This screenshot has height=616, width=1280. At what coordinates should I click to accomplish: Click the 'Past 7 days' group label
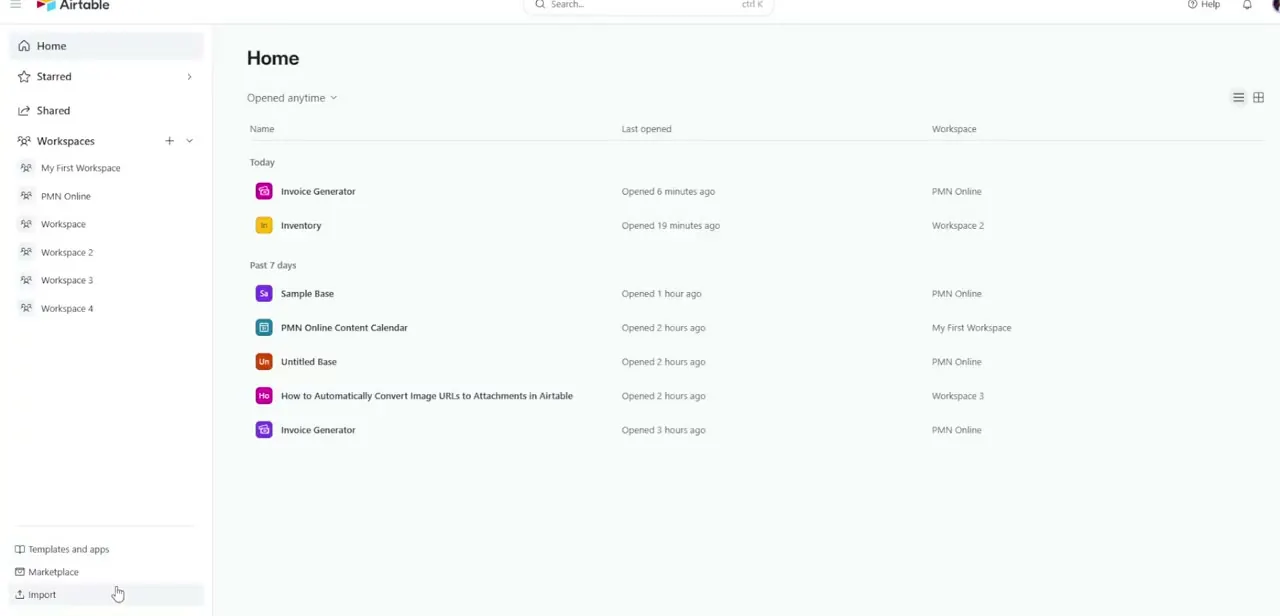coord(273,265)
